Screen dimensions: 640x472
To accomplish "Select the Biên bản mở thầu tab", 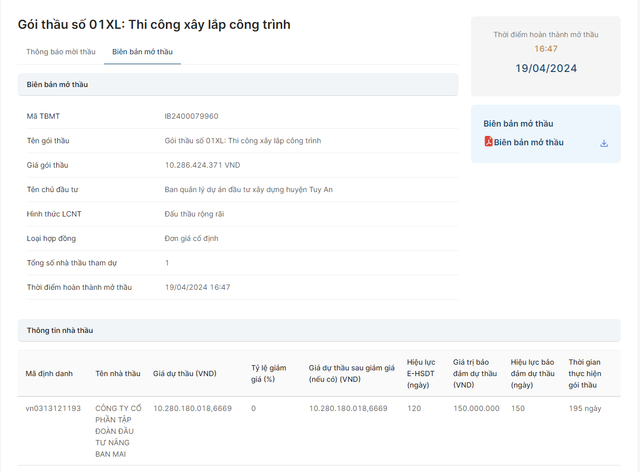I will tap(142, 51).
